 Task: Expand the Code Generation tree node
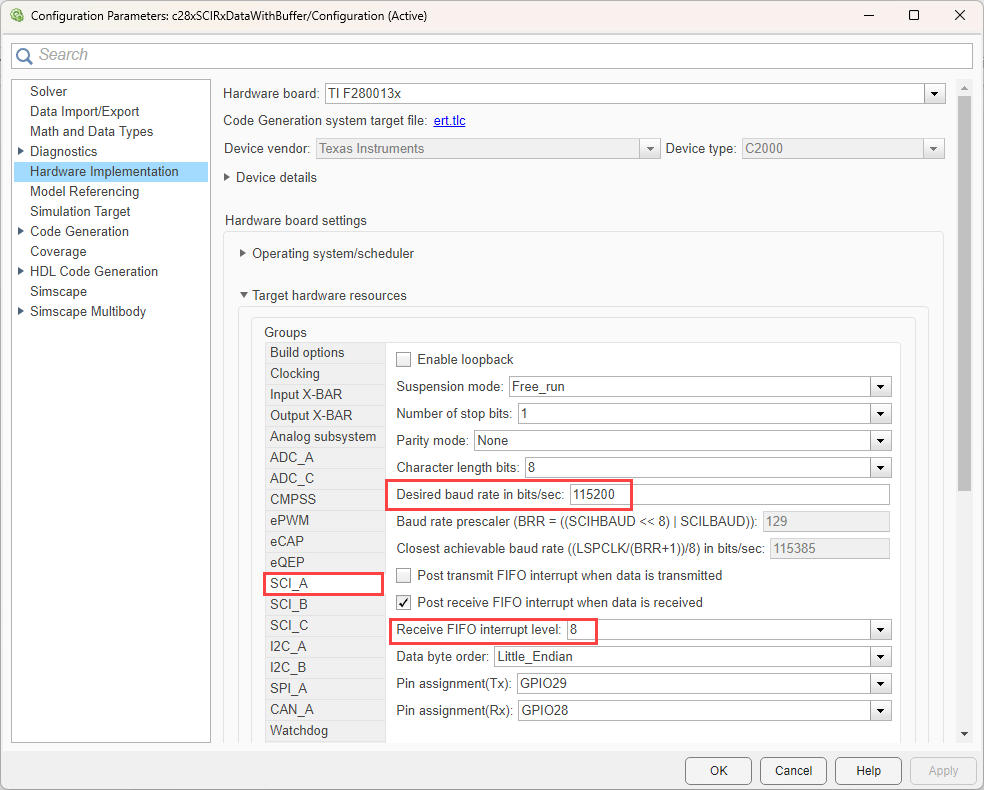tap(21, 232)
